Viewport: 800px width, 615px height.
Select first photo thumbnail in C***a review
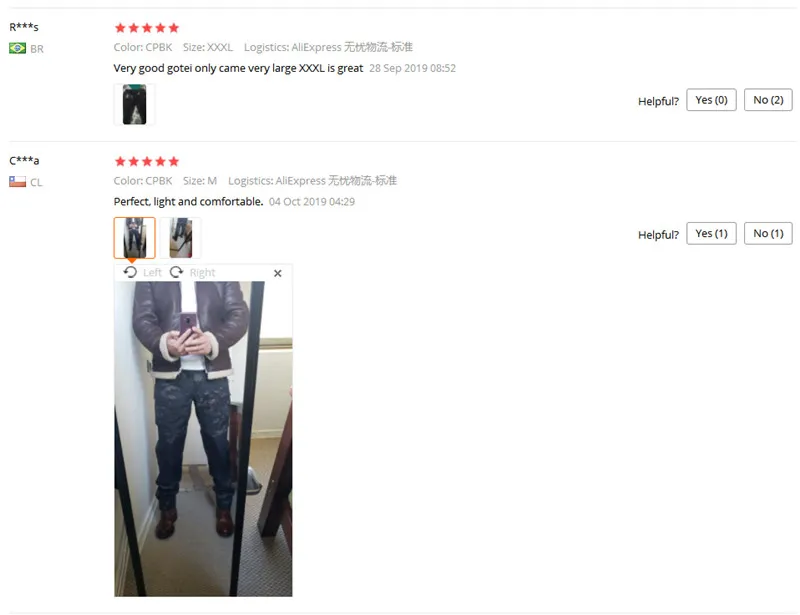pyautogui.click(x=134, y=238)
